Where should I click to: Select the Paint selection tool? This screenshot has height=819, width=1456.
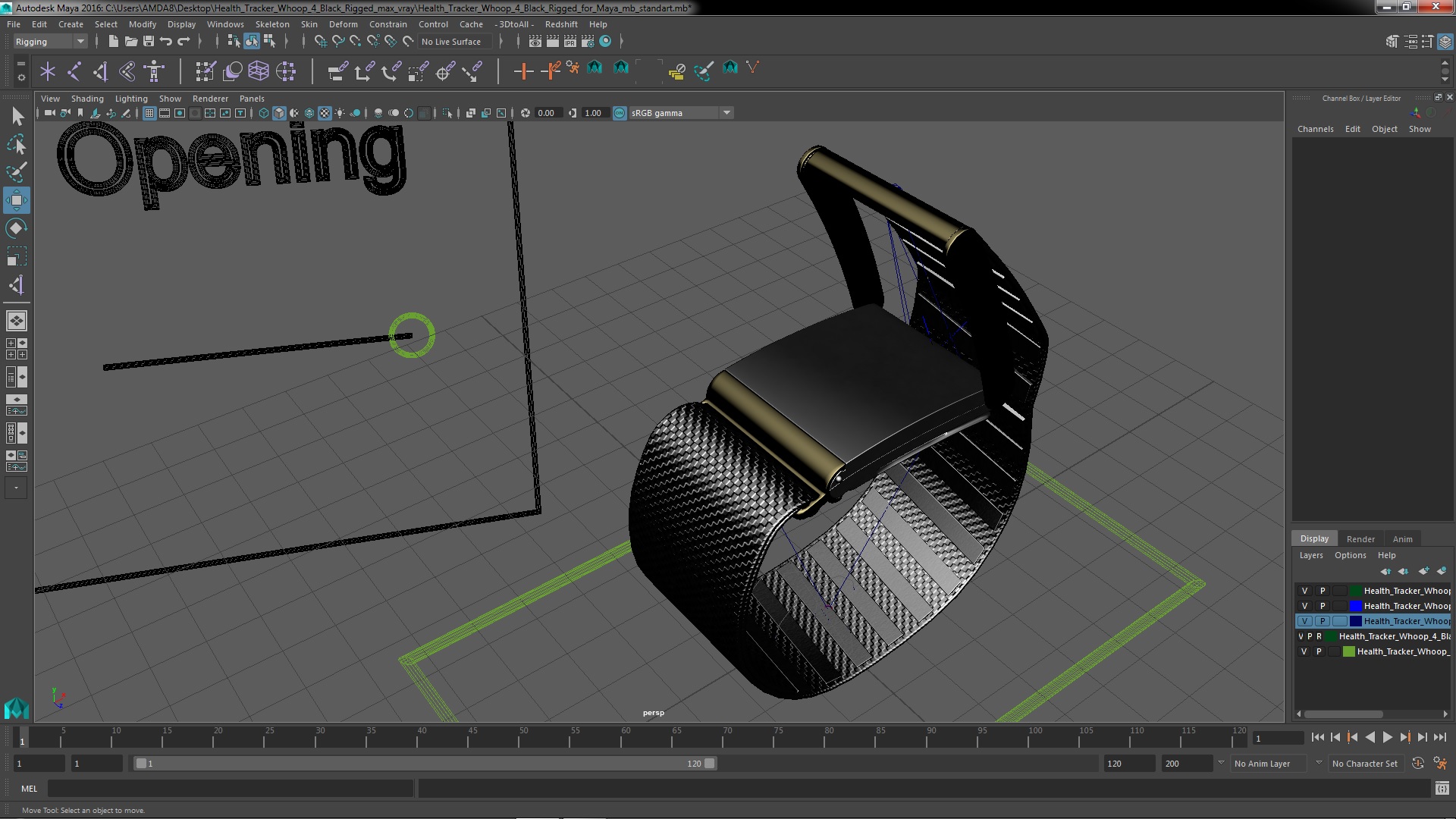click(16, 172)
